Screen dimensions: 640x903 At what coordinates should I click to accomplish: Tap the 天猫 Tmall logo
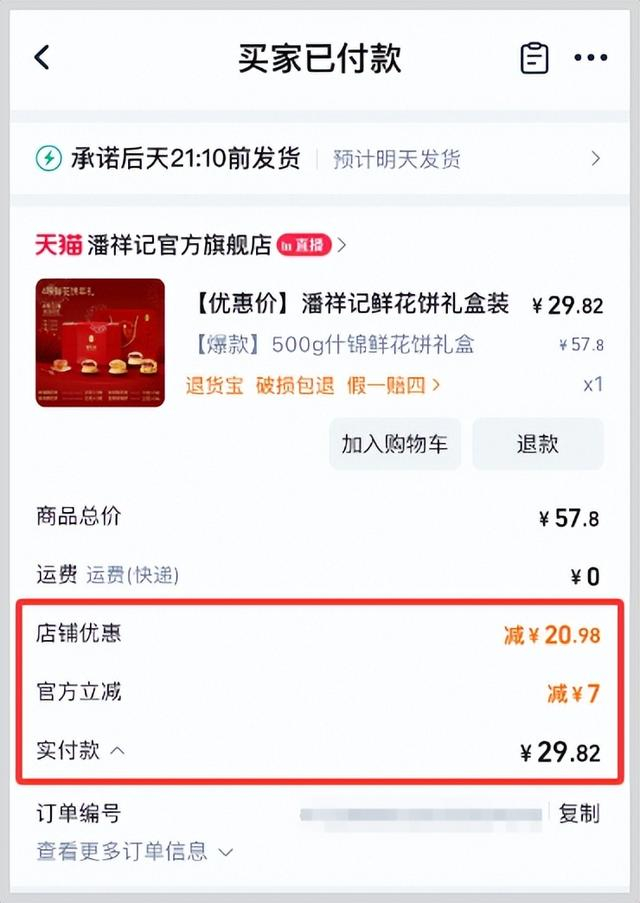click(x=58, y=245)
